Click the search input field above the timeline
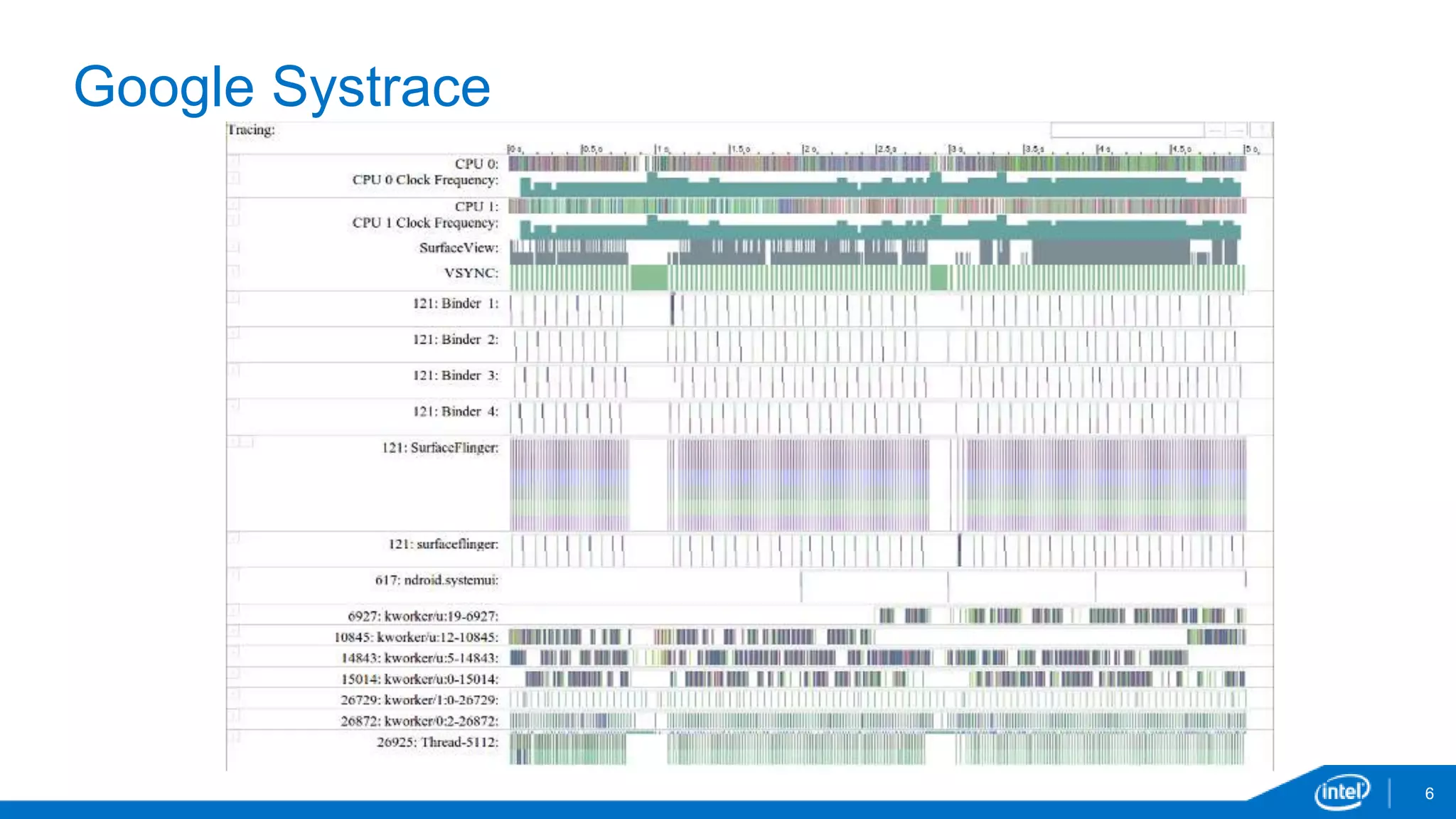The height and width of the screenshot is (819, 1456). (x=1126, y=130)
